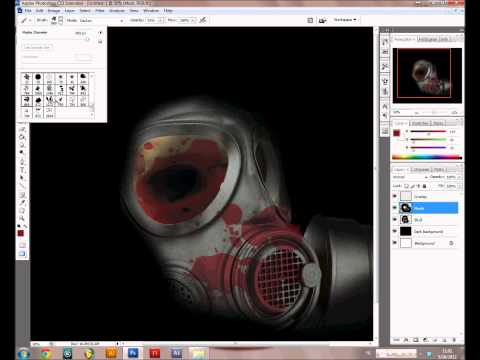This screenshot has width=480, height=360.
Task: Open the Window menu
Action: (x=151, y=11)
